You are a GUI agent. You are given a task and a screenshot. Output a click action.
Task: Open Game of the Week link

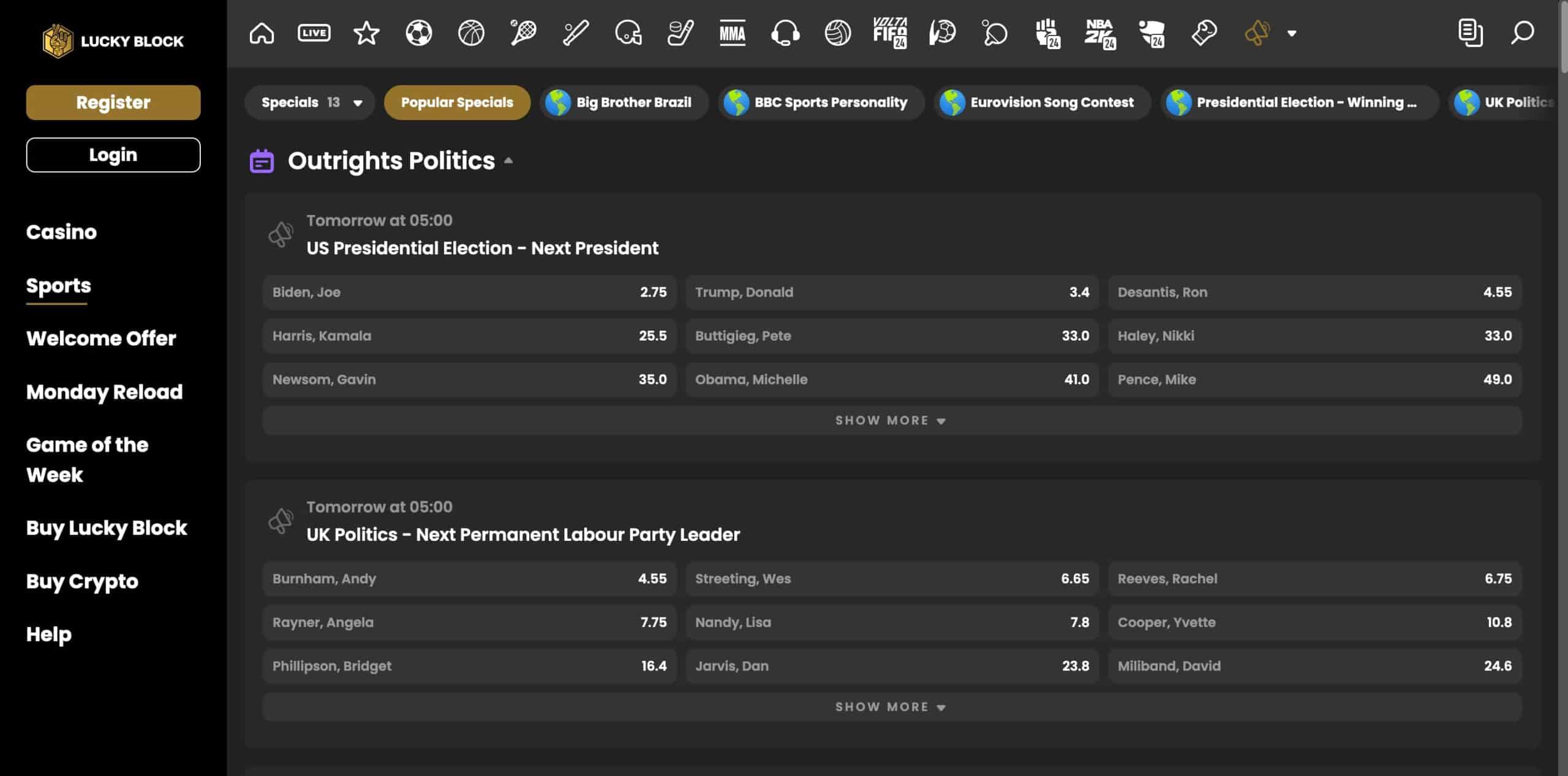click(87, 460)
